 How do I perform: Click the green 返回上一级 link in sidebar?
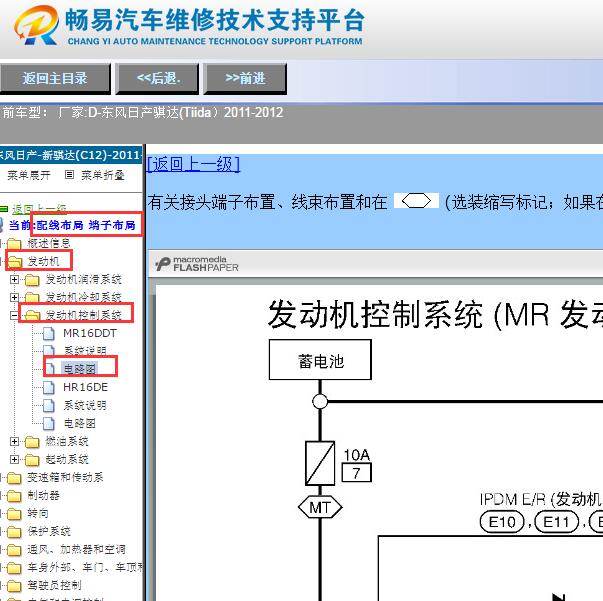click(39, 209)
